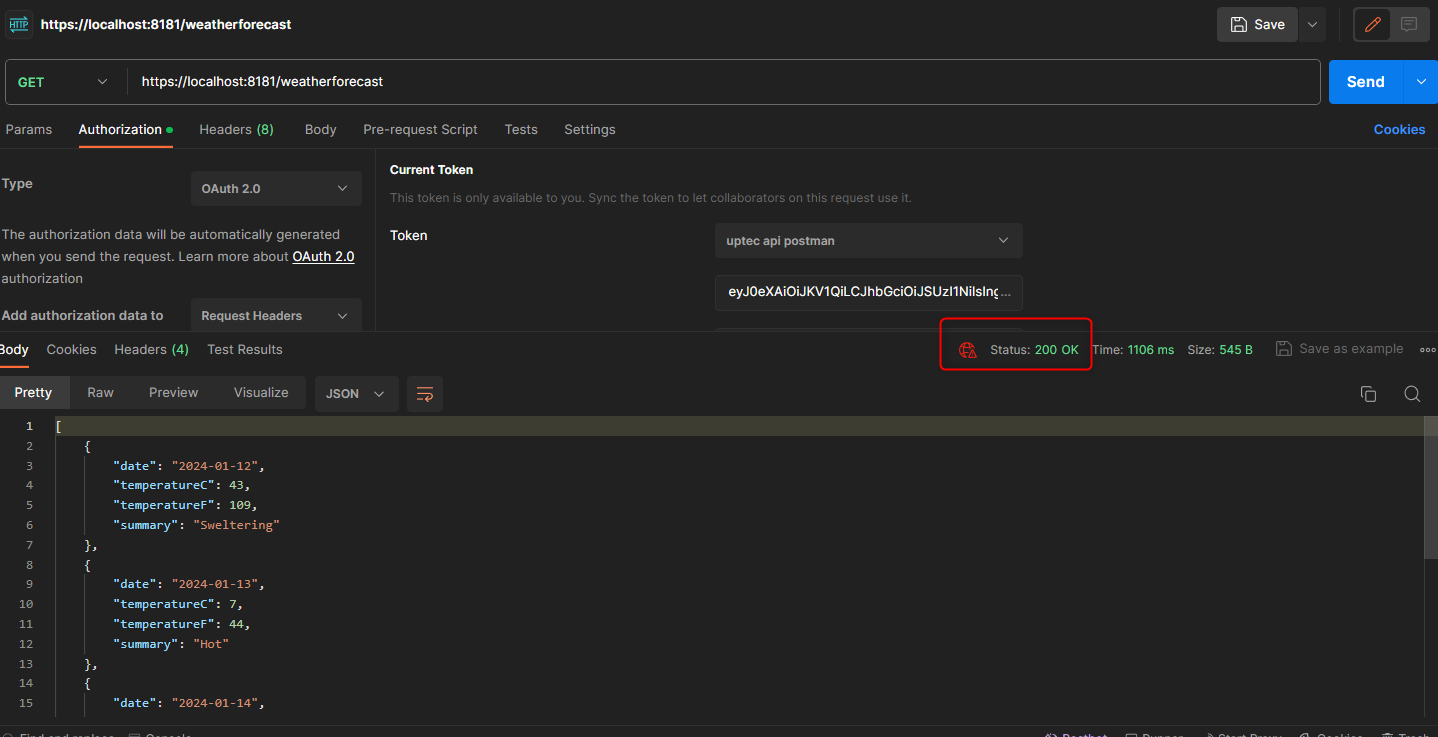Select the Raw response view
The height and width of the screenshot is (737, 1438).
coord(100,393)
